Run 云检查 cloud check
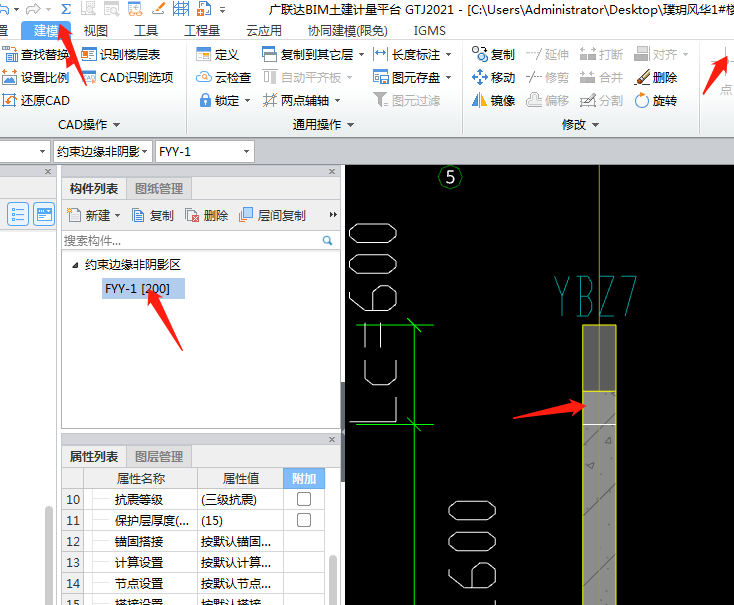The image size is (734, 605). pyautogui.click(x=224, y=78)
